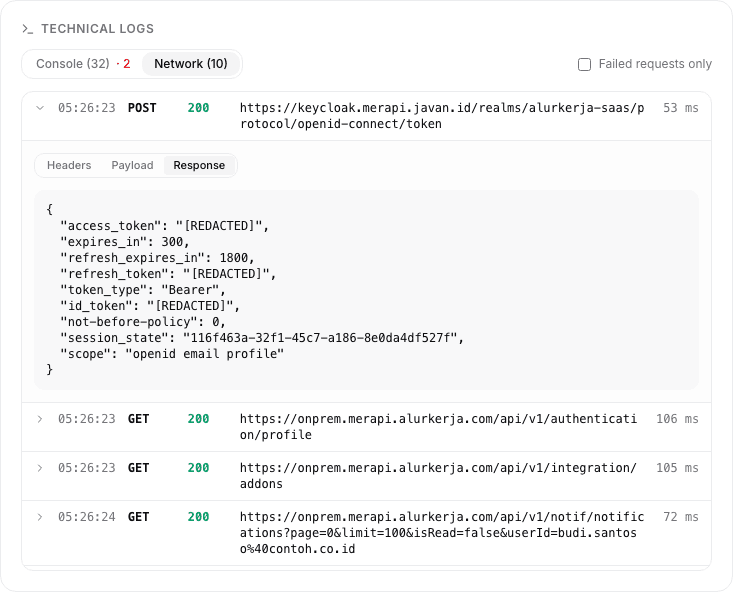Viewport: 734px width, 593px height.
Task: Enable Failed requests only checkbox
Action: [584, 64]
